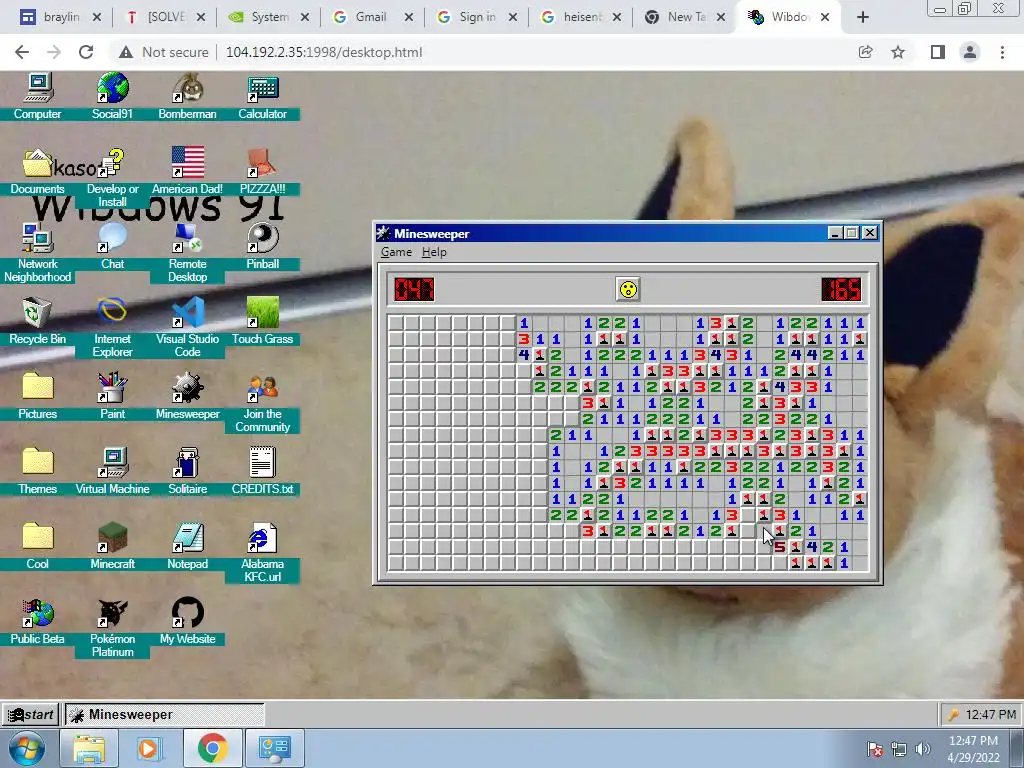The height and width of the screenshot is (768, 1024).
Task: Open the Chrome profile avatar
Action: [x=970, y=52]
